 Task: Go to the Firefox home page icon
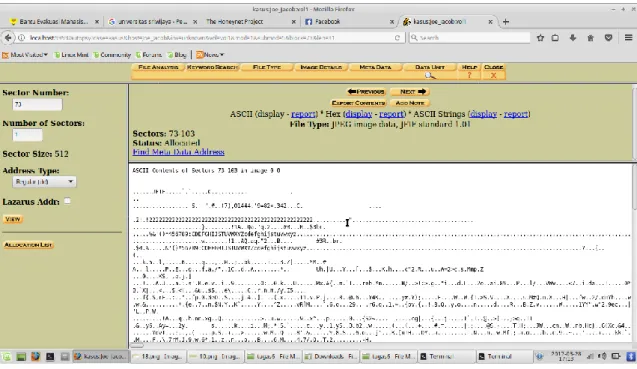click(x=590, y=38)
